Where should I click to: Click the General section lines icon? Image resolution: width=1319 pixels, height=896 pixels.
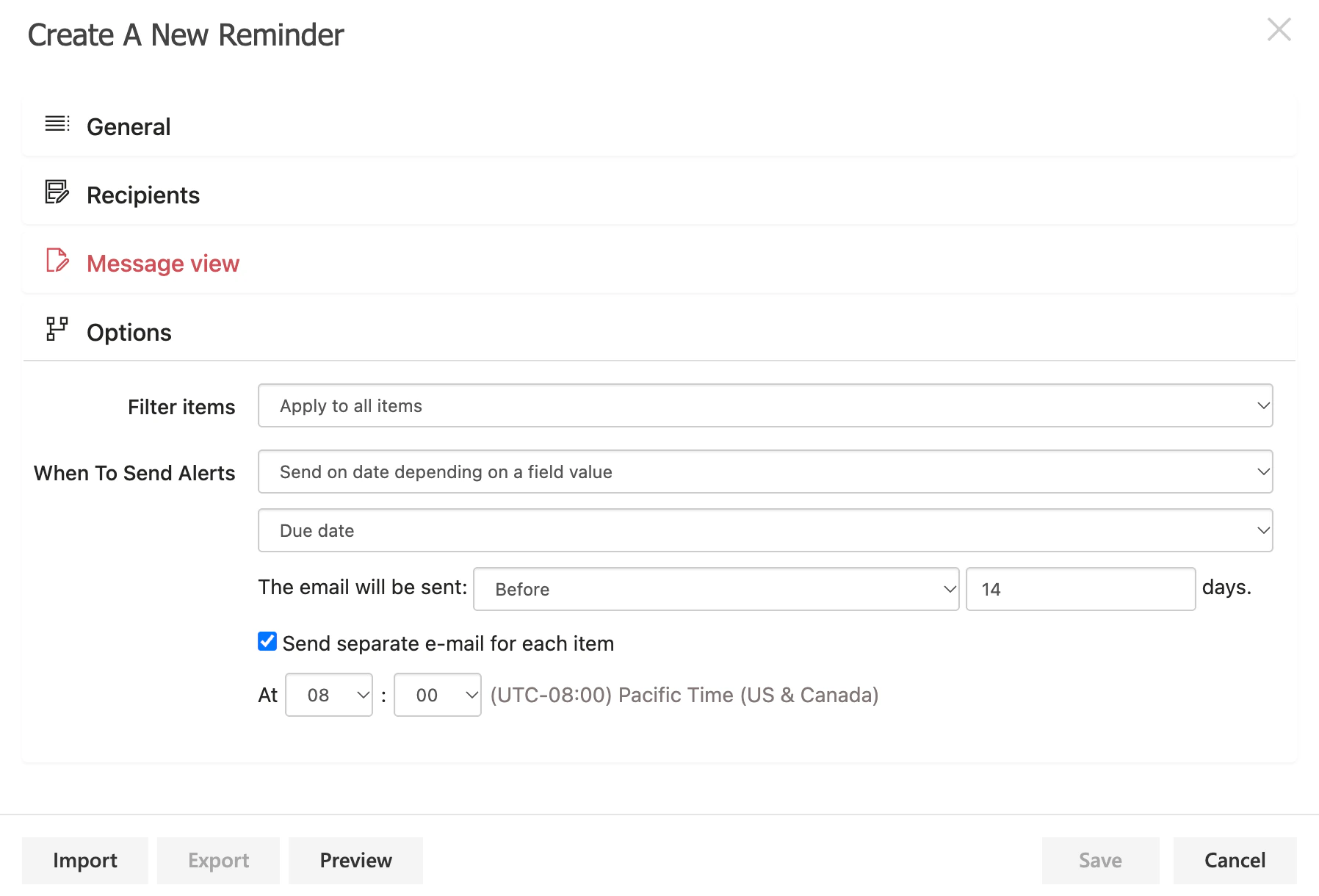[57, 124]
